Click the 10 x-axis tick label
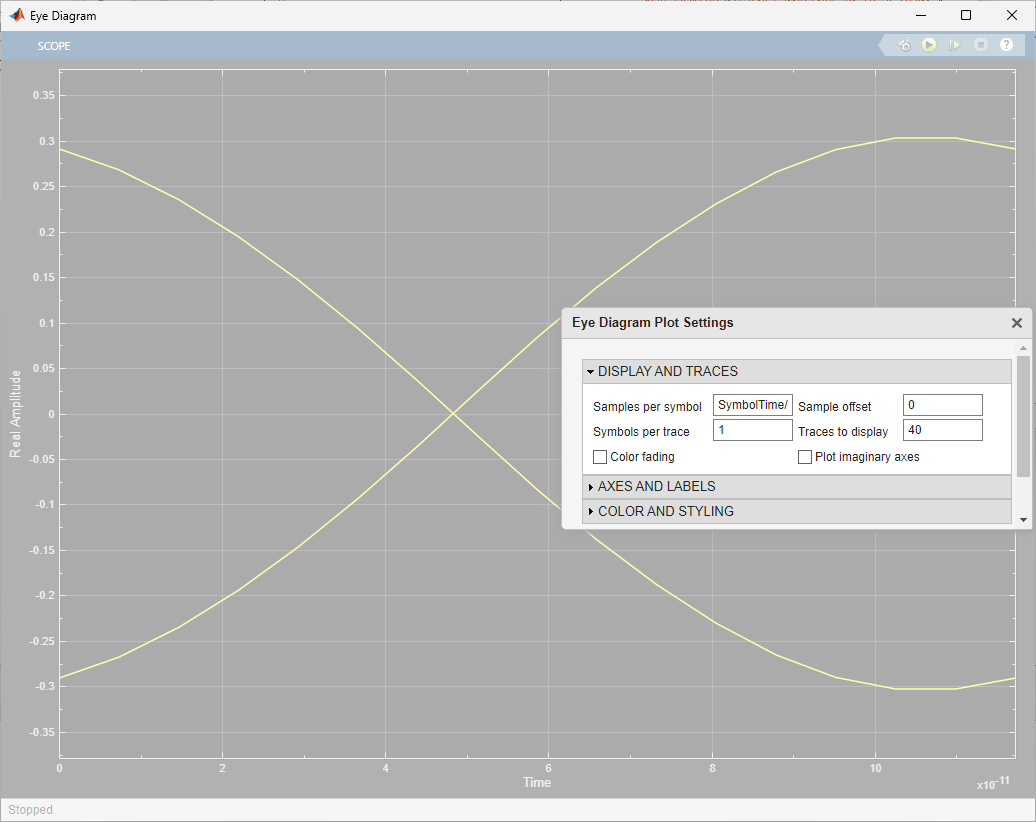This screenshot has width=1036, height=822. [875, 768]
